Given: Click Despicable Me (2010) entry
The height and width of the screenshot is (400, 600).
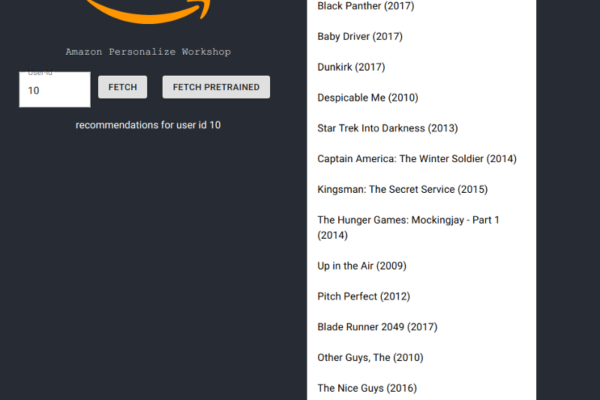Looking at the screenshot, I should click(367, 98).
